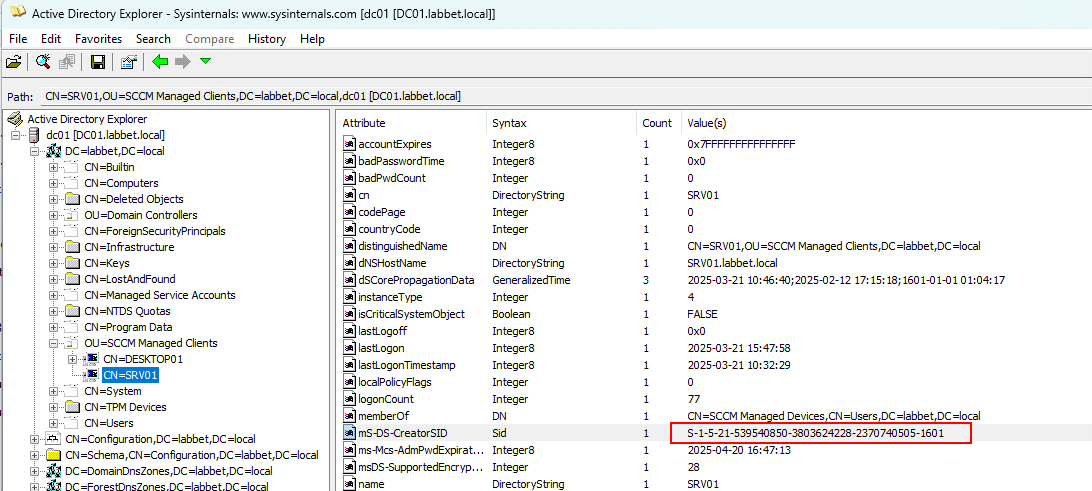Click the localPolicyFlags attribute icon
The height and width of the screenshot is (491, 1092).
349,382
